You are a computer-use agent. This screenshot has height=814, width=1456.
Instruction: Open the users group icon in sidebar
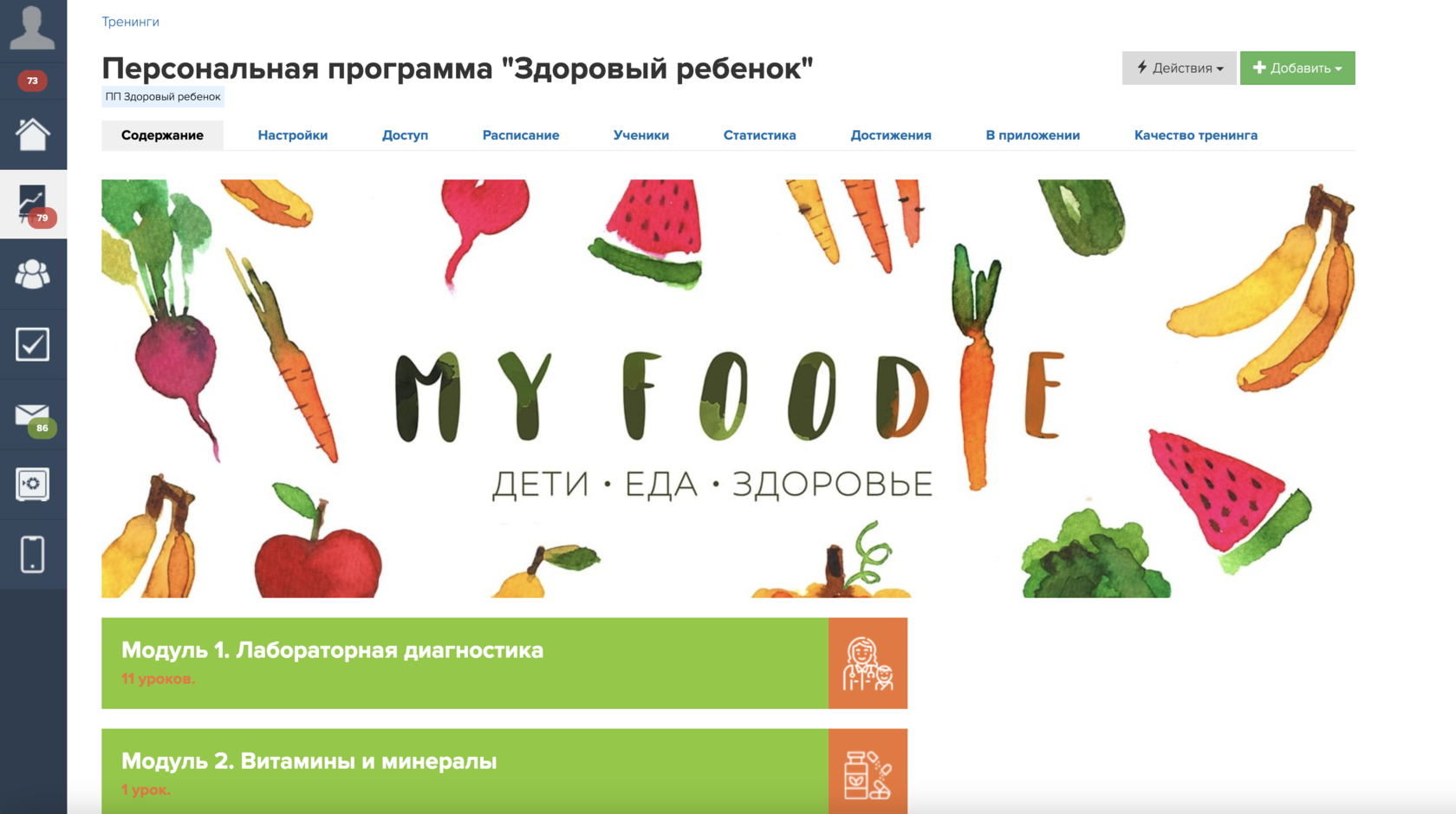(x=33, y=275)
